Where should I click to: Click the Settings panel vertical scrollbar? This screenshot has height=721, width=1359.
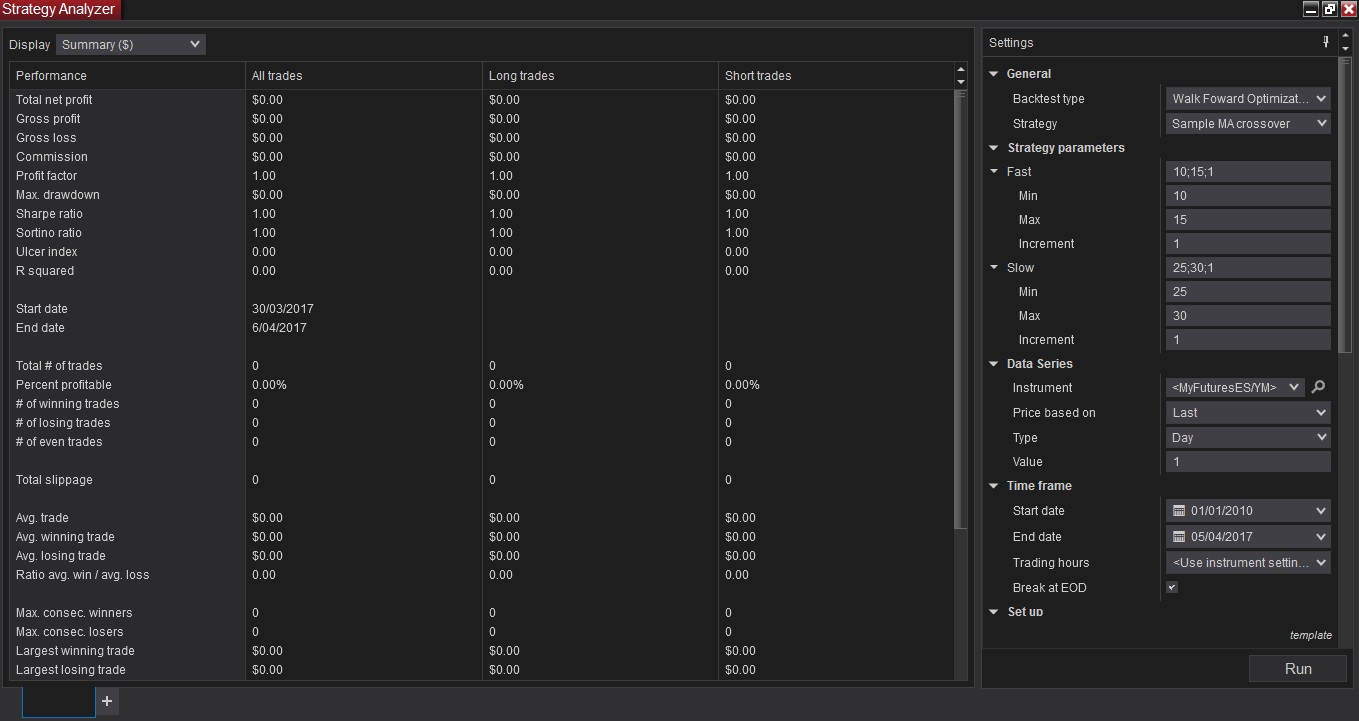(x=1345, y=205)
